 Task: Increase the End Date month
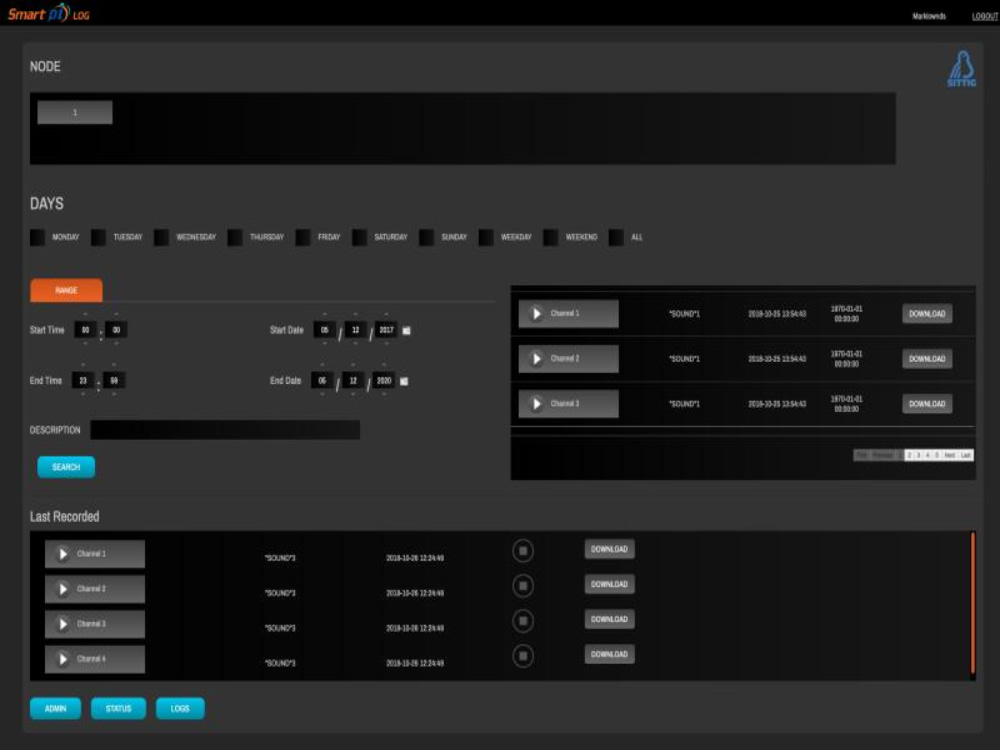pos(353,365)
